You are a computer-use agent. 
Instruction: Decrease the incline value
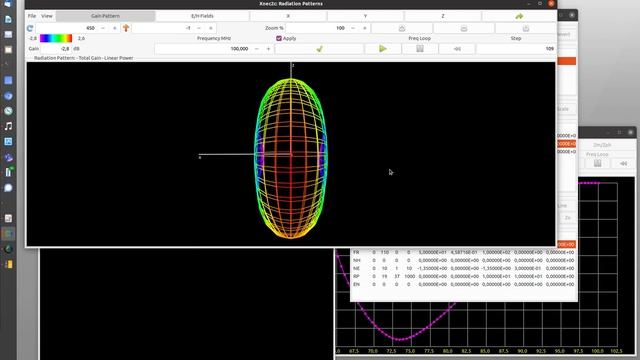pyautogui.click(x=199, y=28)
